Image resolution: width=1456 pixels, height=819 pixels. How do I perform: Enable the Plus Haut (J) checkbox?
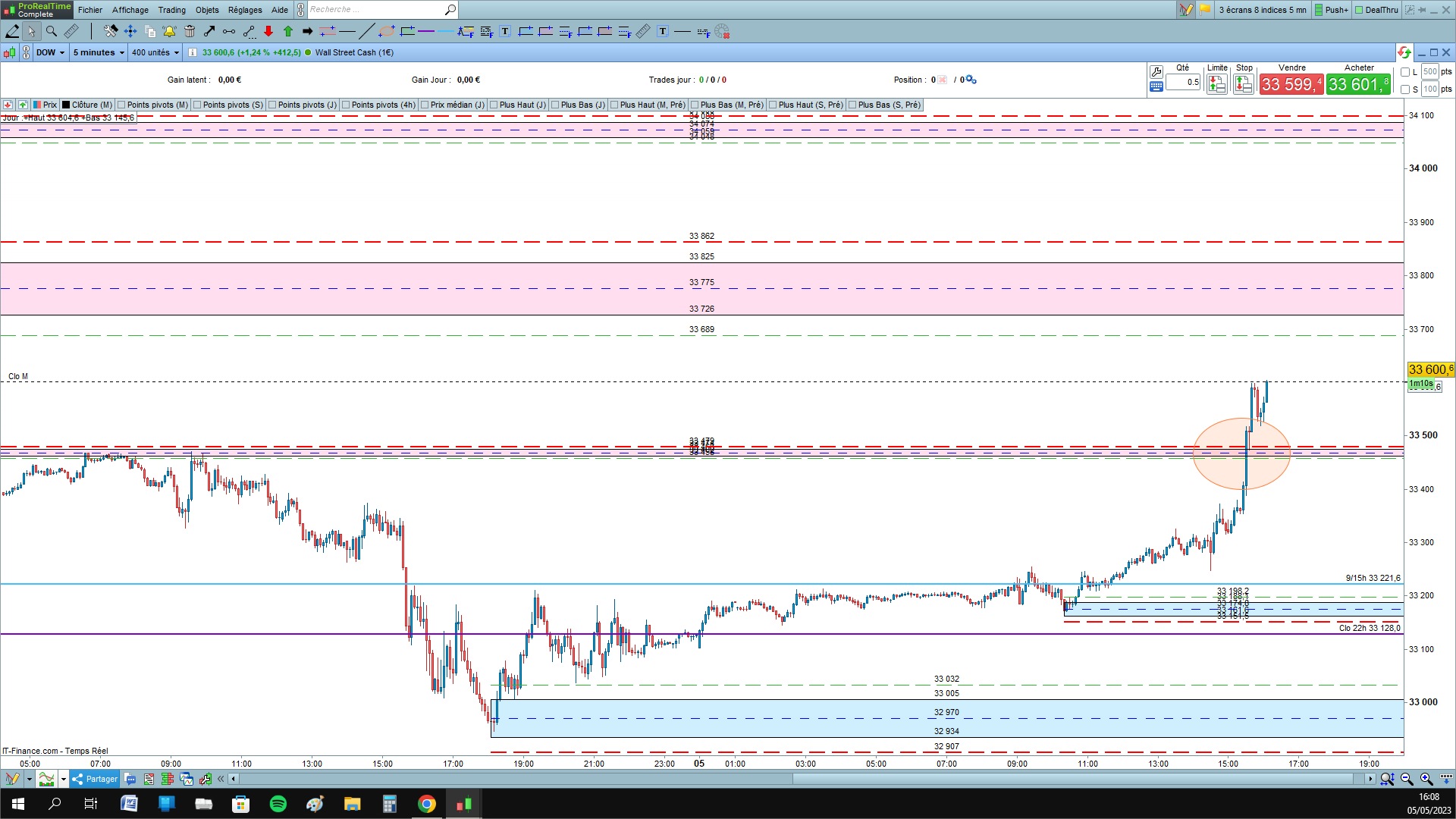pos(494,105)
